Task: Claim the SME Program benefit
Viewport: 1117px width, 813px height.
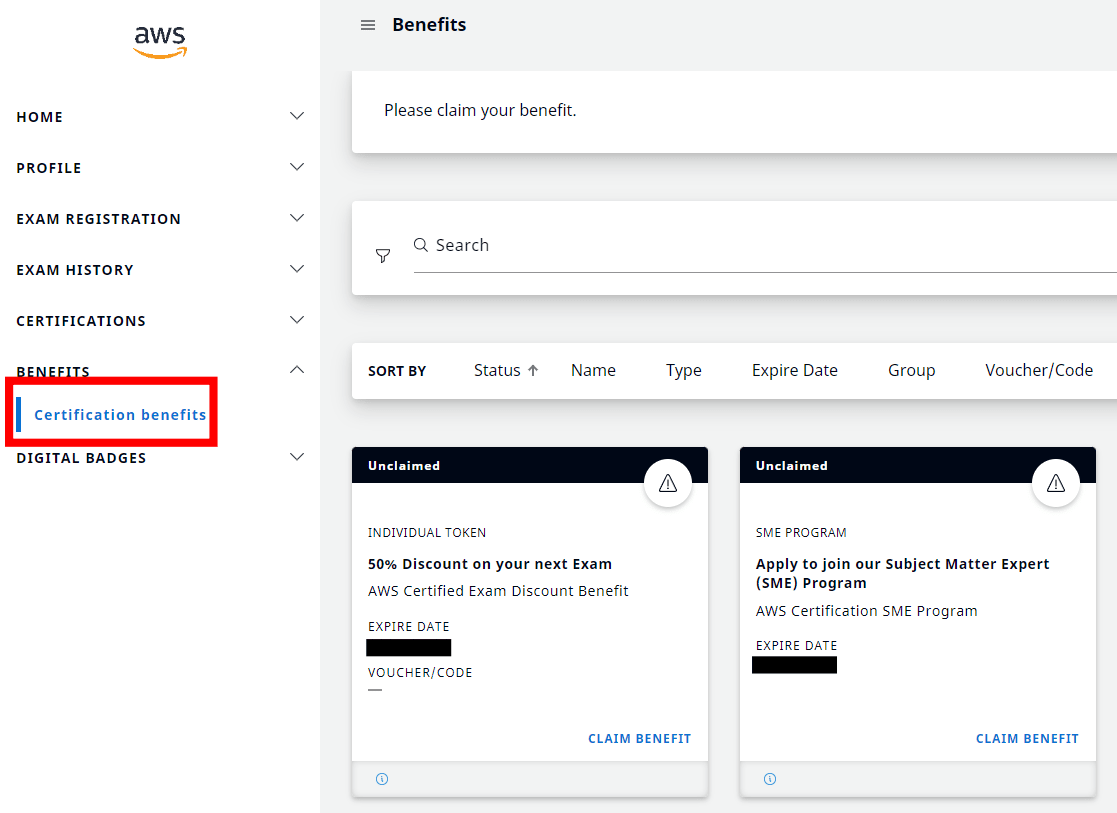Action: [1027, 739]
